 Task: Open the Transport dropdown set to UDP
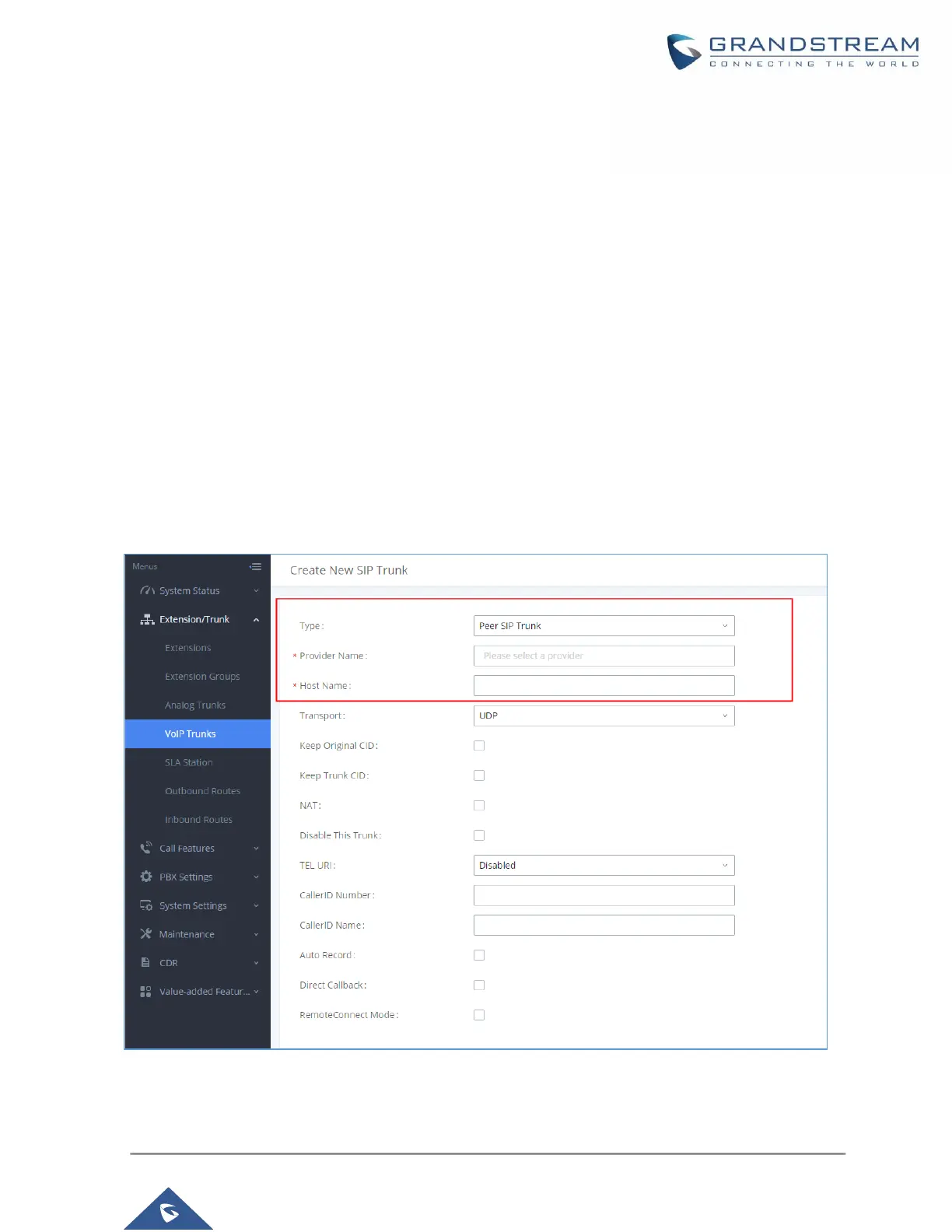tap(604, 716)
